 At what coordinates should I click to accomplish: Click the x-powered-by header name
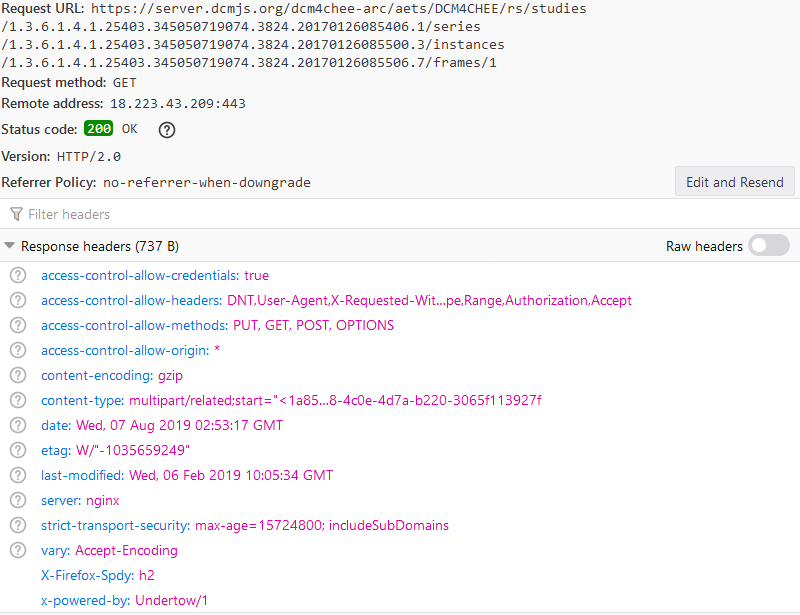[x=85, y=600]
